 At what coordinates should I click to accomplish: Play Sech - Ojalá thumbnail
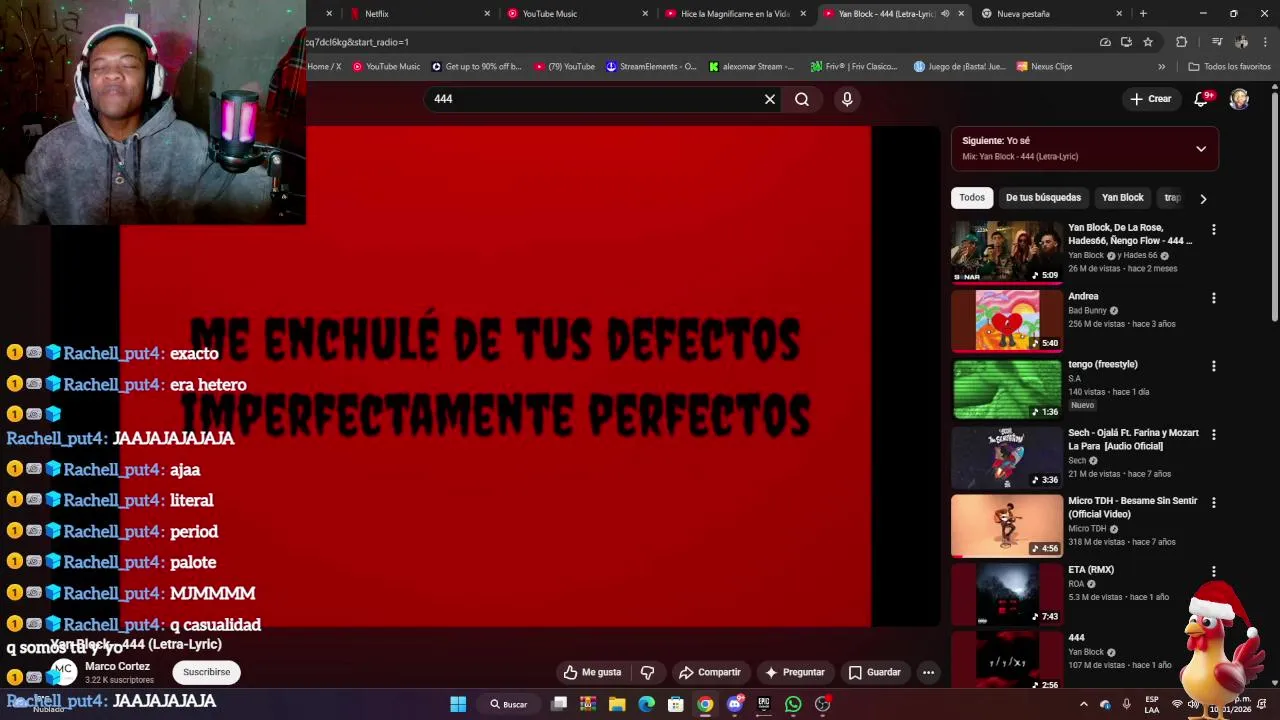(1007, 457)
